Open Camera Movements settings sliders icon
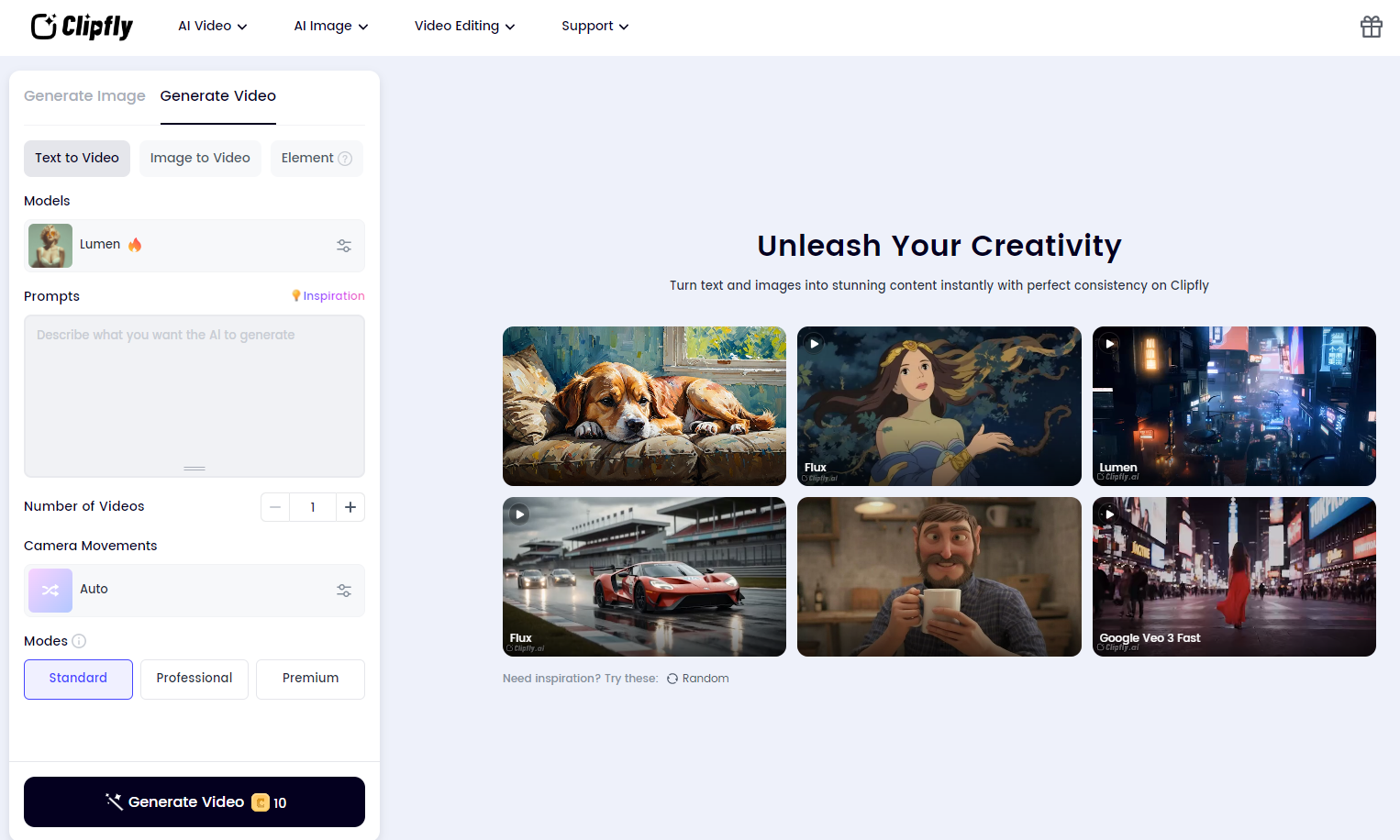Image resolution: width=1400 pixels, height=840 pixels. (344, 591)
